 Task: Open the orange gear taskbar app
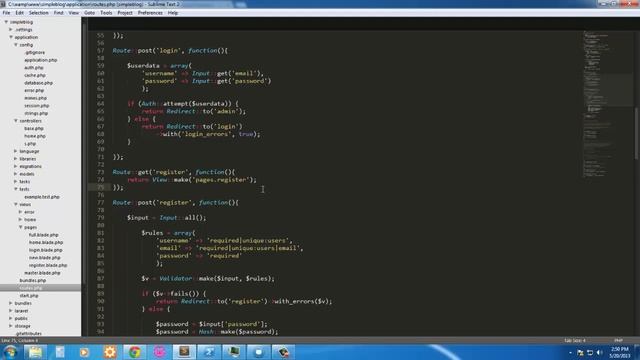110,352
